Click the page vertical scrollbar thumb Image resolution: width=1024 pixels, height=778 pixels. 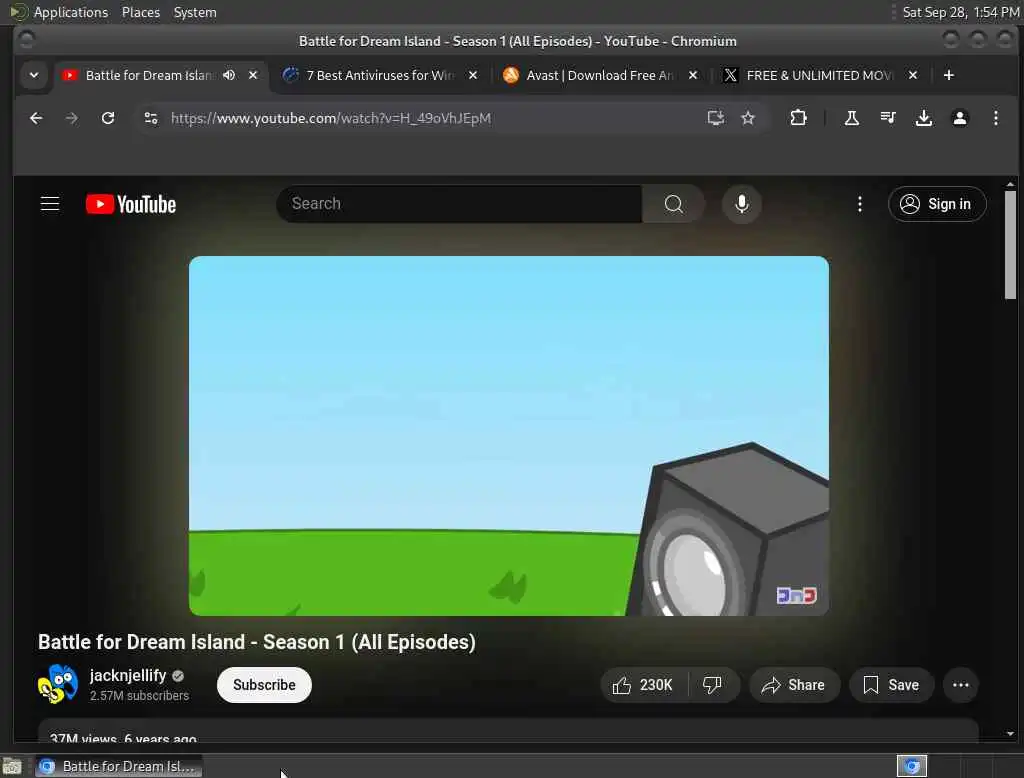[x=1010, y=244]
